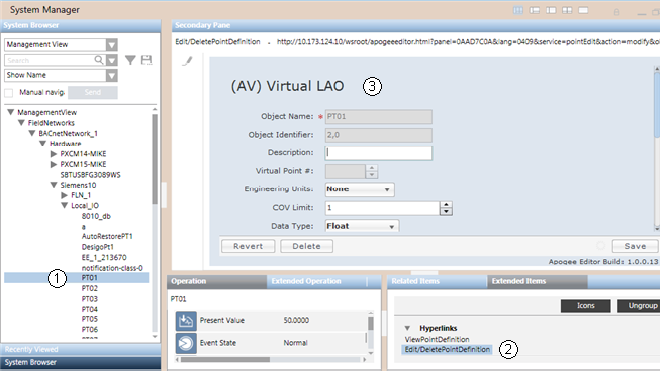
Task: Click the save search disk icon
Action: tap(146, 60)
